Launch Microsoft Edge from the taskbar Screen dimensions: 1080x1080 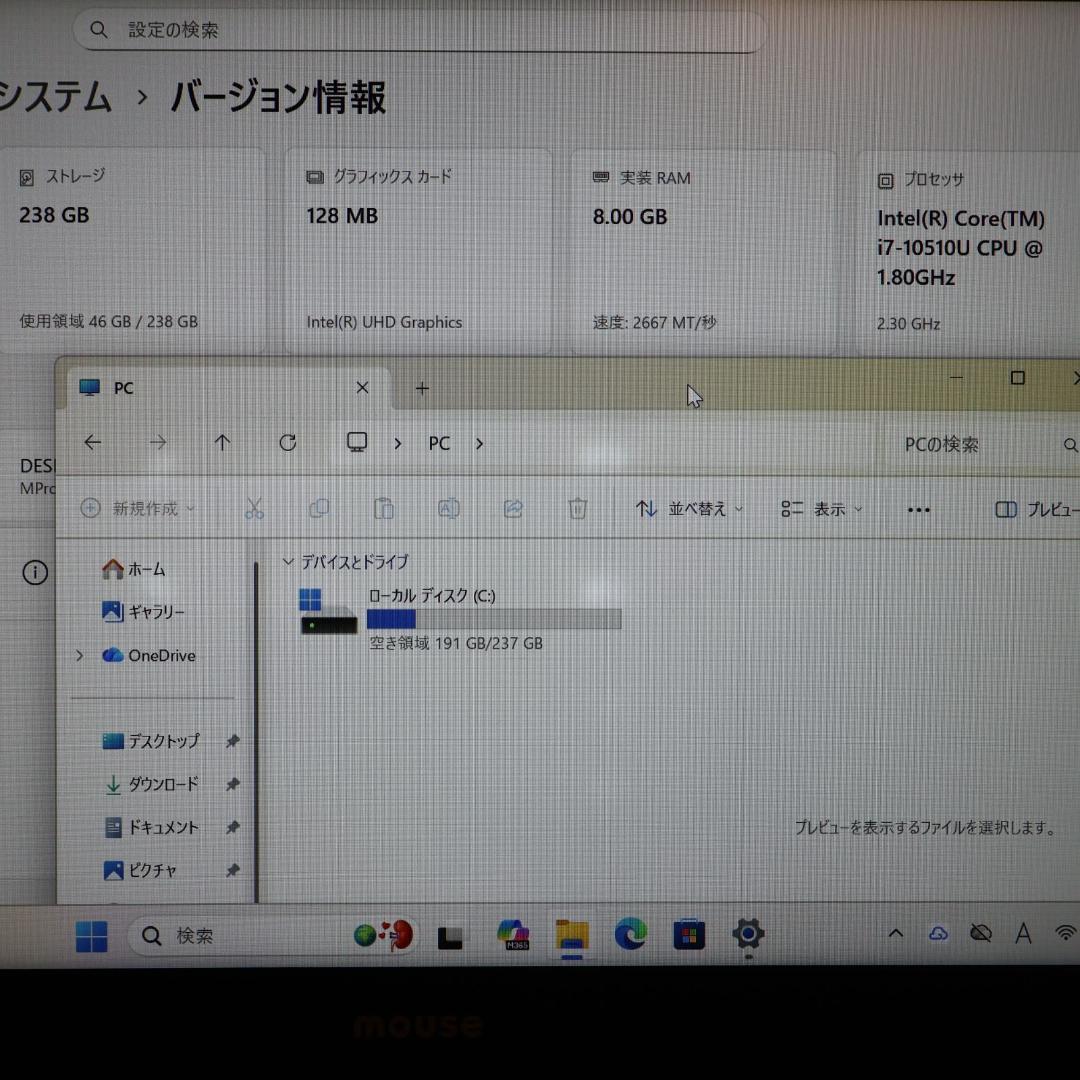[630, 936]
